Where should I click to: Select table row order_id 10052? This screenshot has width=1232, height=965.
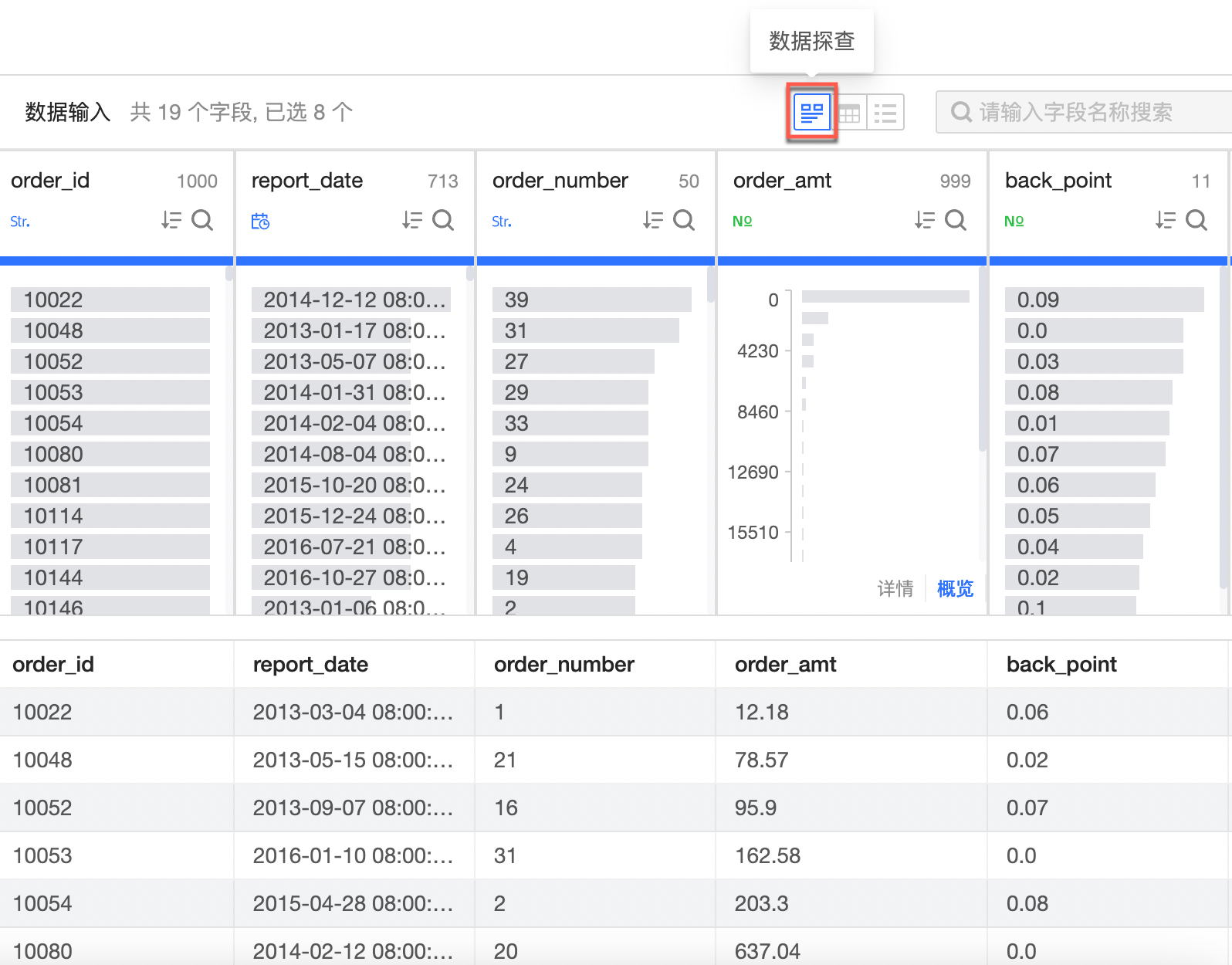click(616, 808)
